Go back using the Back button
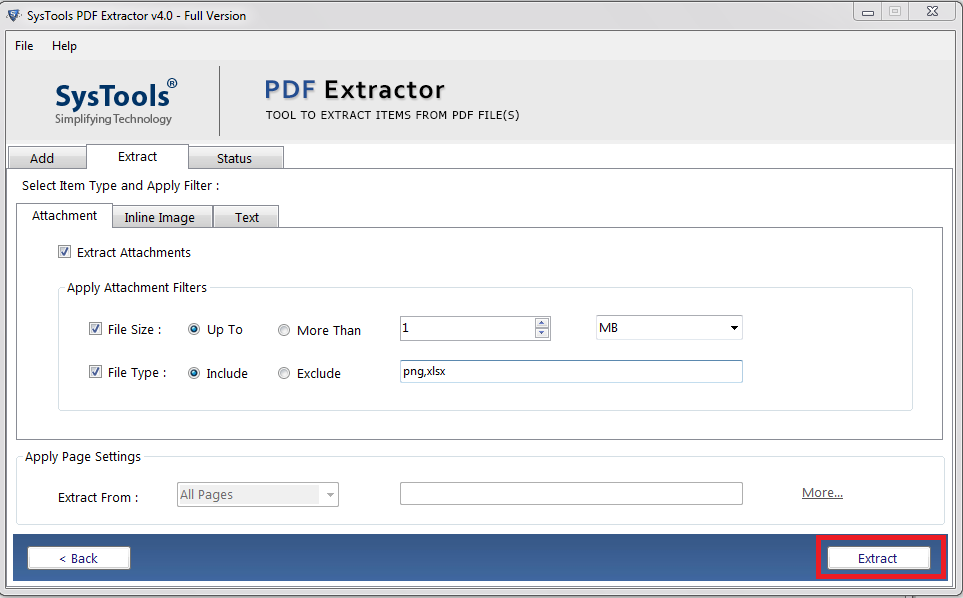The image size is (963, 598). pyautogui.click(x=78, y=557)
